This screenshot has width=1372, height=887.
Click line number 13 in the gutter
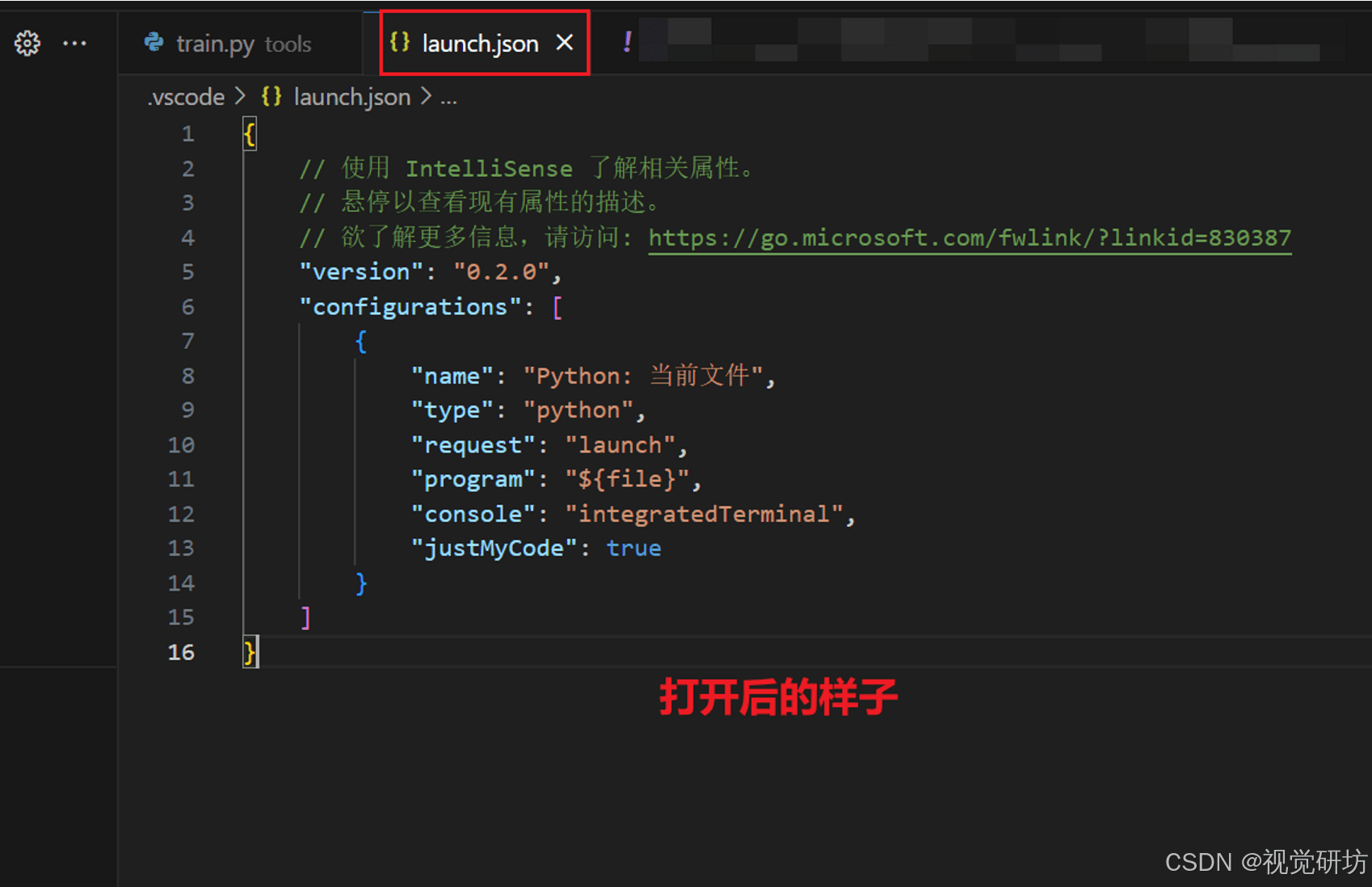pyautogui.click(x=181, y=548)
